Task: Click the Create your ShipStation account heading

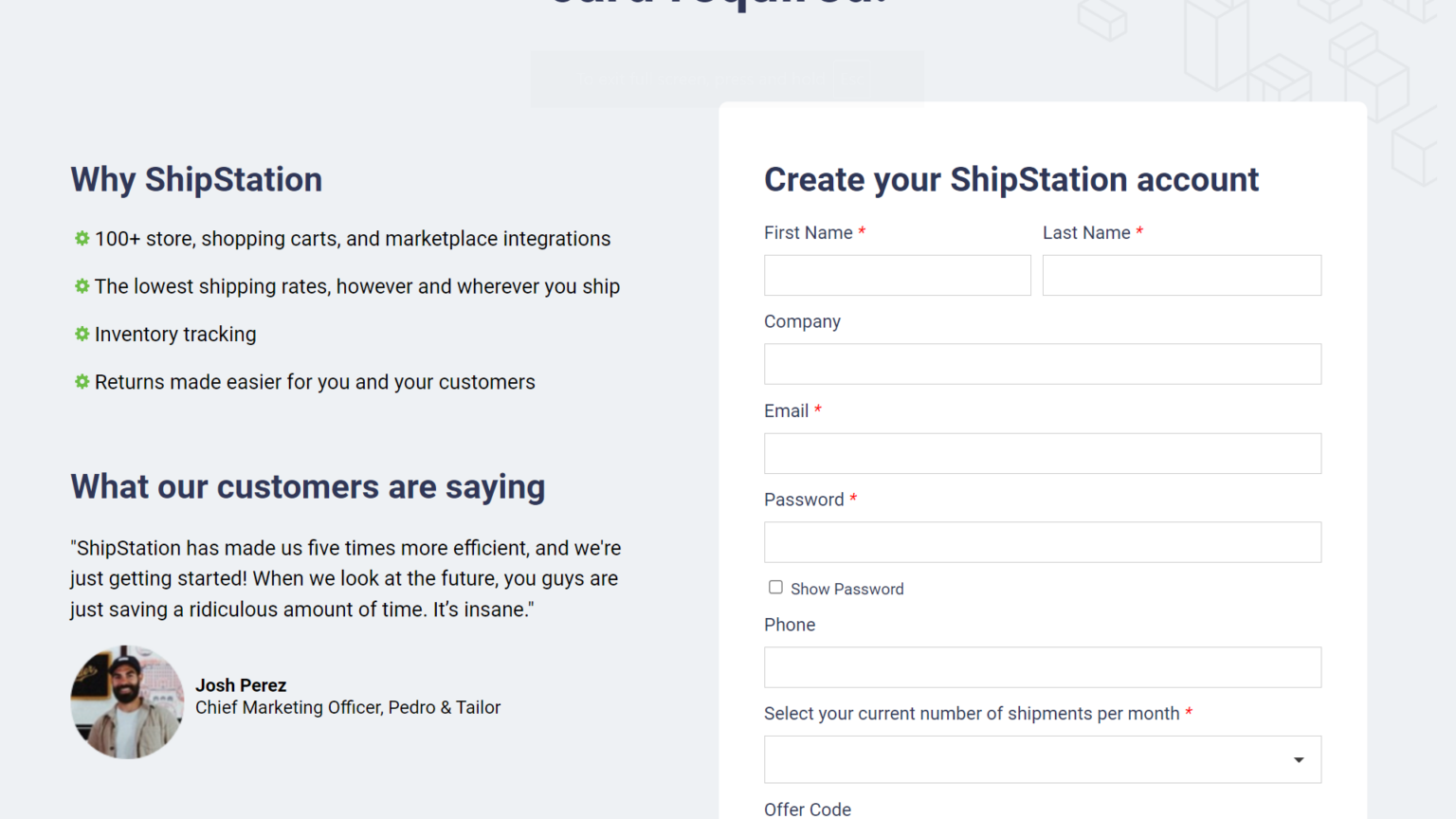Action: point(1011,180)
